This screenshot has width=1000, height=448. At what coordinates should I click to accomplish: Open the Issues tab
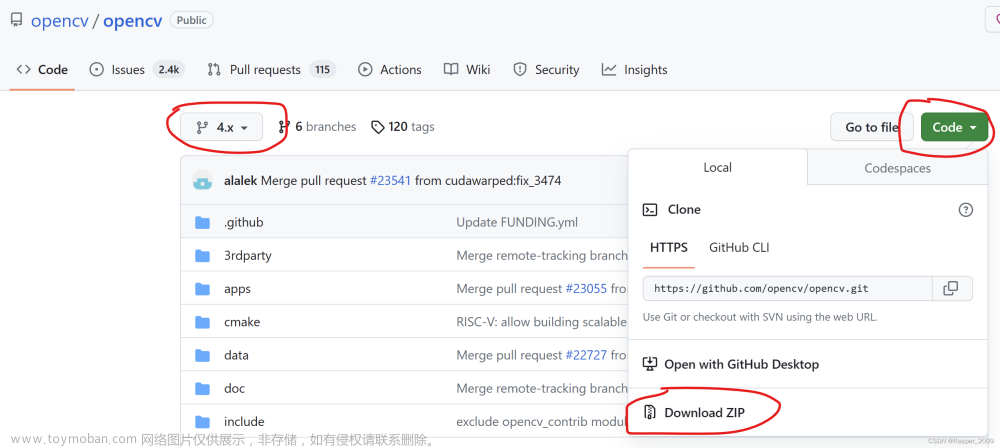[136, 70]
